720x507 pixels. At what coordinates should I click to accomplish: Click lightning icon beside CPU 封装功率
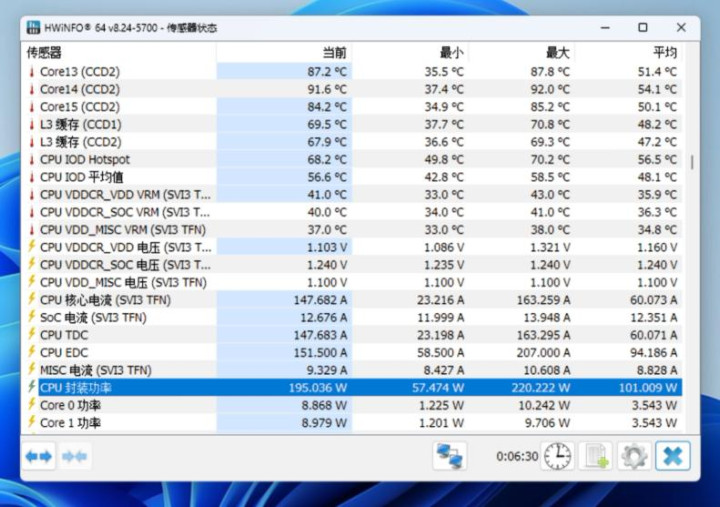click(32, 387)
